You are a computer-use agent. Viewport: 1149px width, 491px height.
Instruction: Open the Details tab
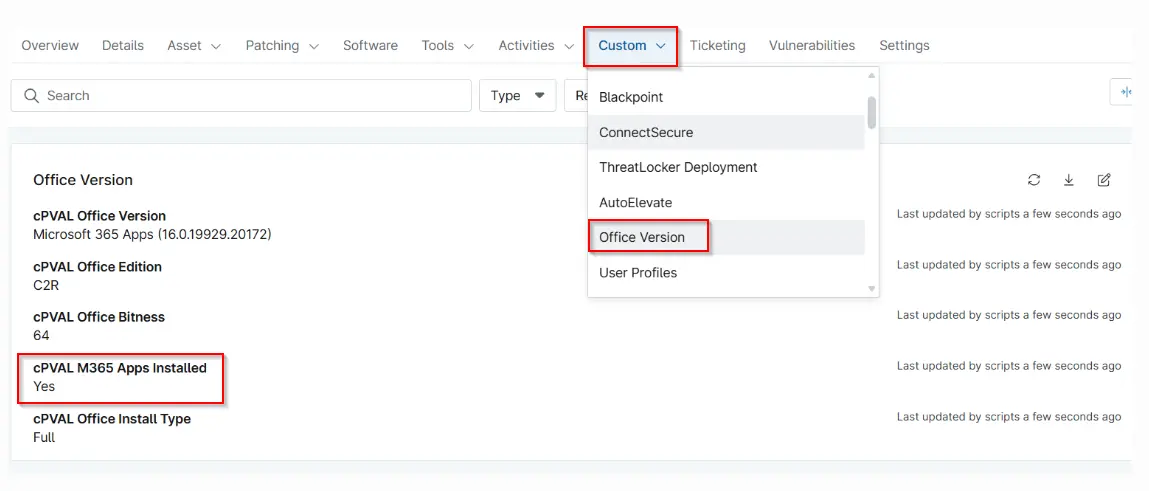tap(123, 45)
